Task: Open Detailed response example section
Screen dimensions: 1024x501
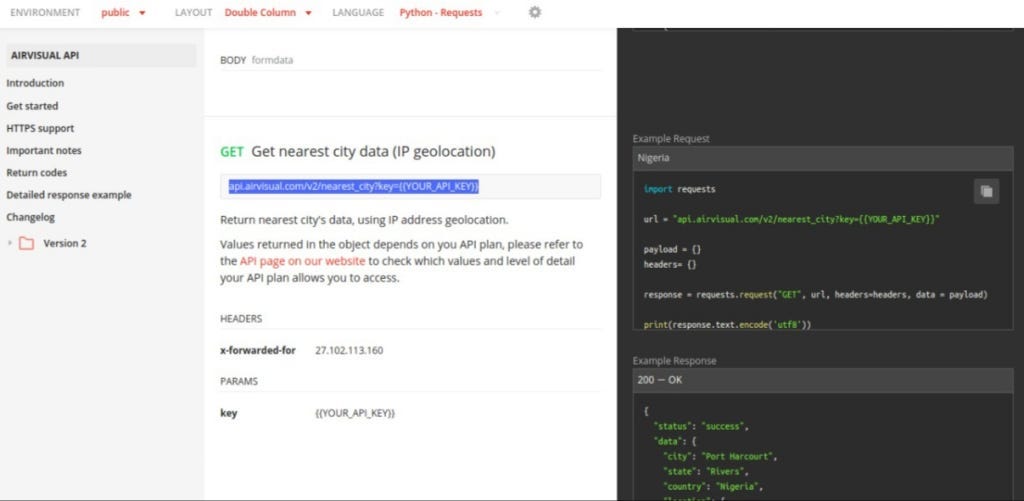Action: click(x=69, y=195)
